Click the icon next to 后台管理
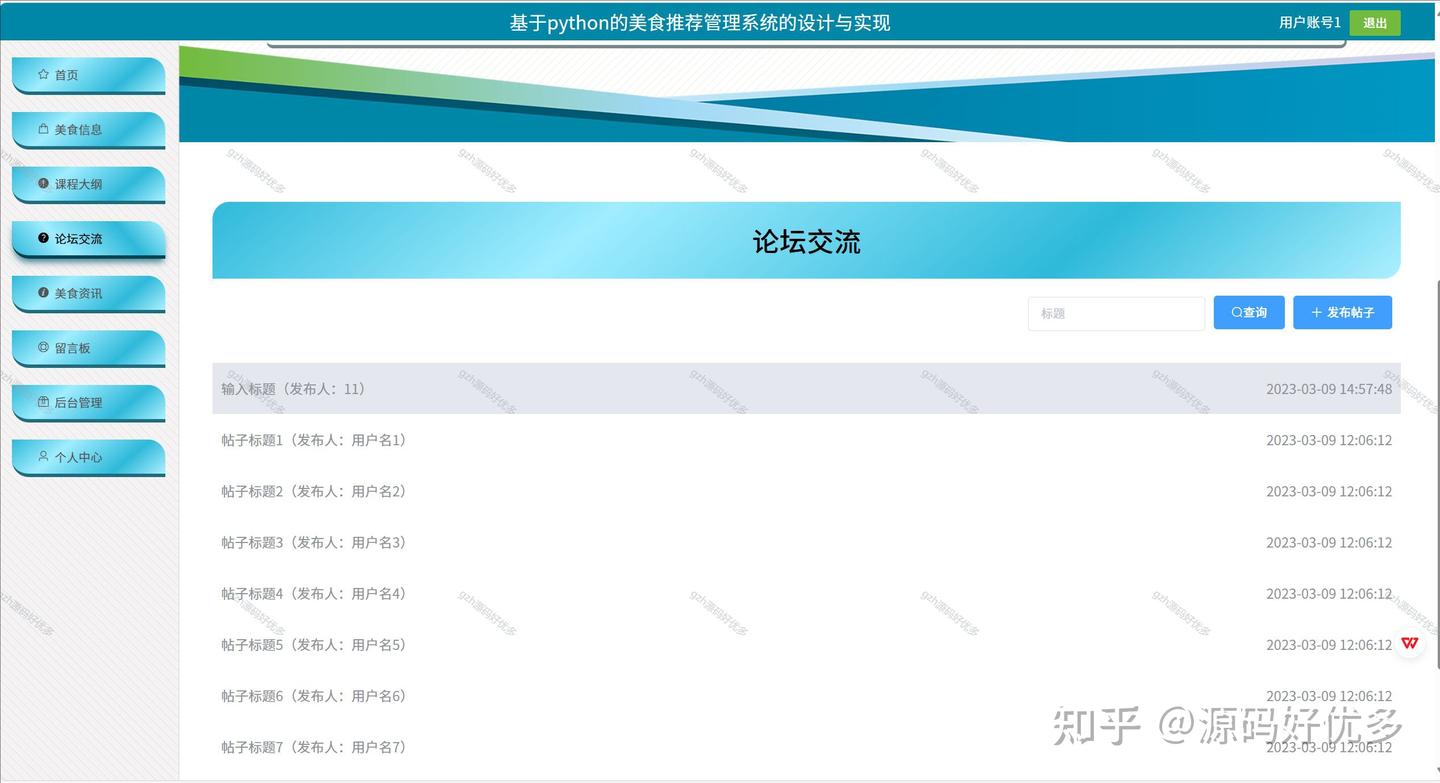 click(x=42, y=402)
